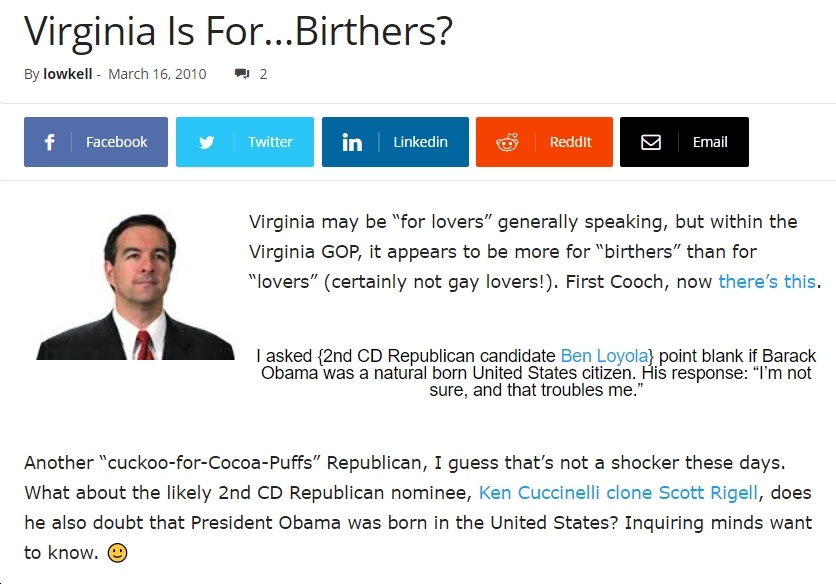Click the Twitter bird icon
The image size is (836, 584).
(x=206, y=142)
